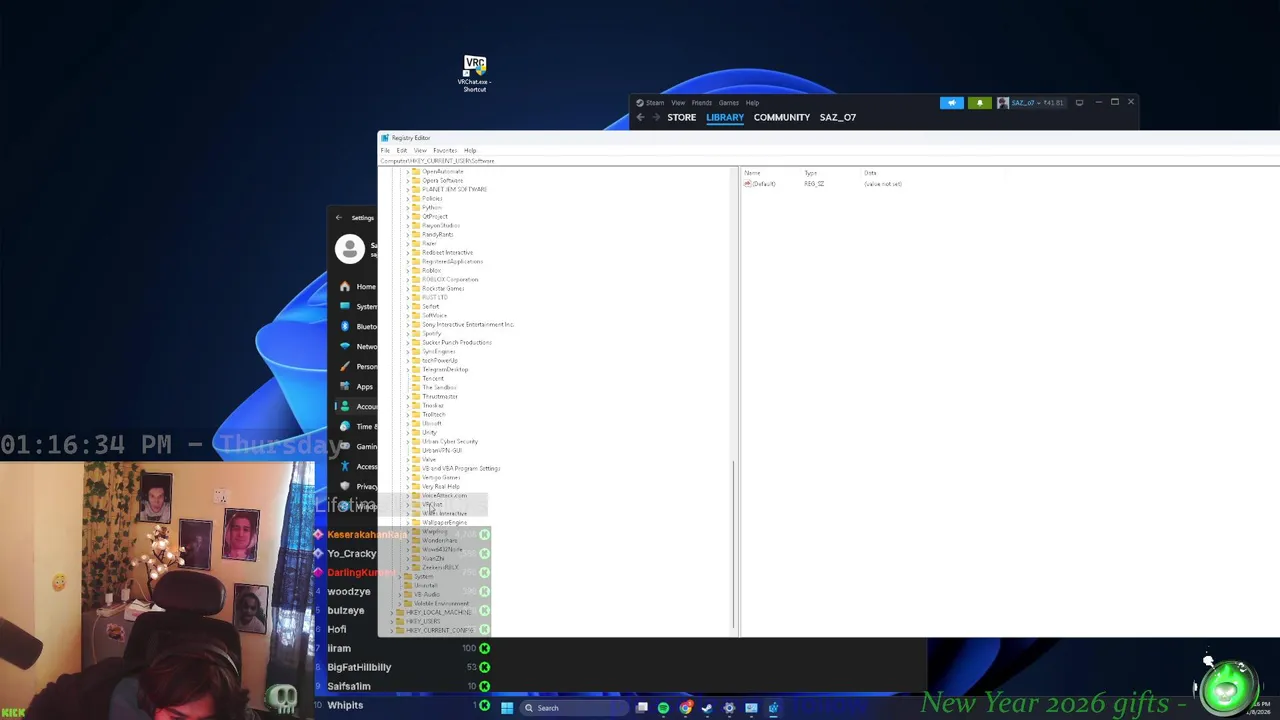This screenshot has height=720, width=1280.
Task: Open Steam menu in Steam window
Action: click(655, 102)
